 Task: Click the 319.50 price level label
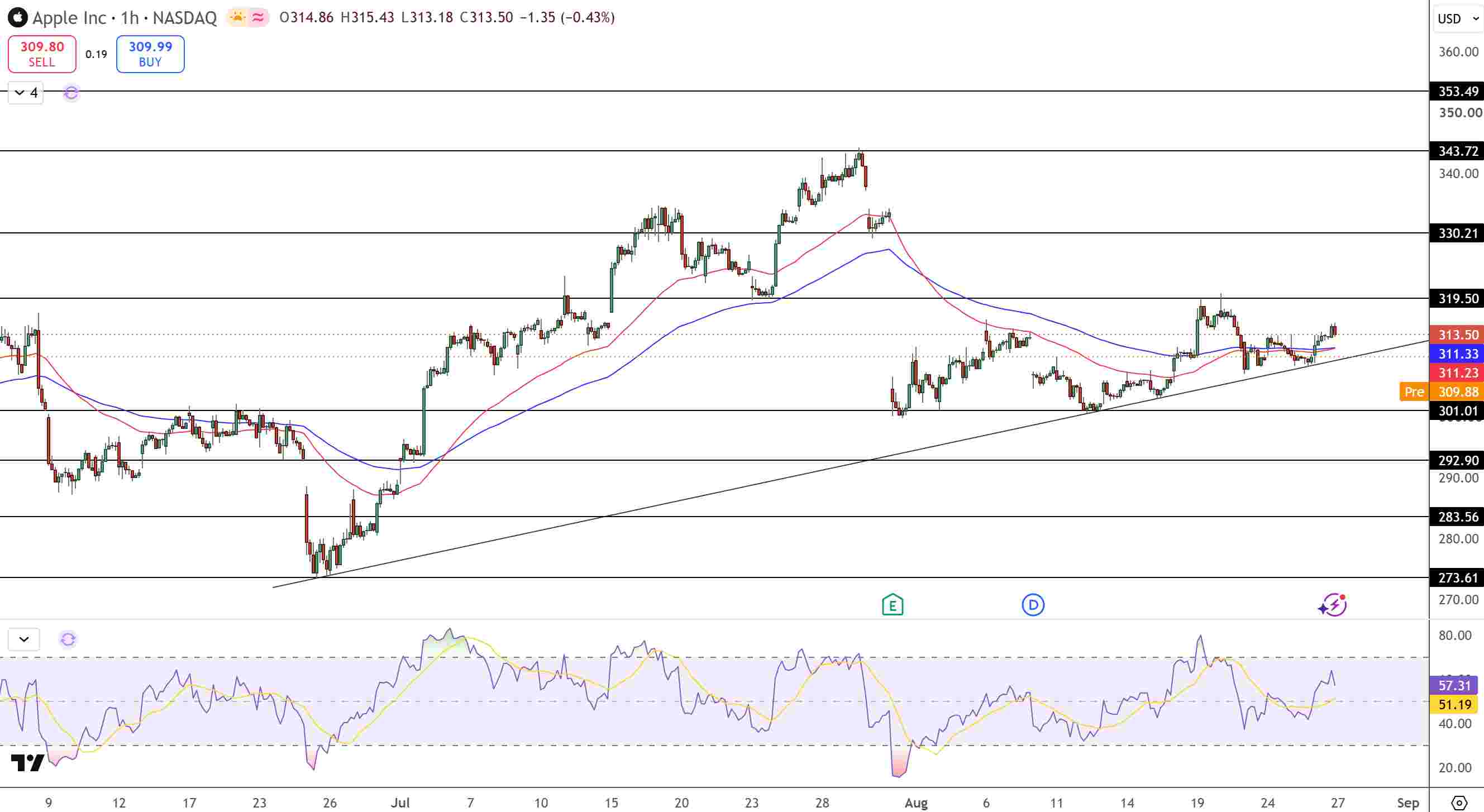pyautogui.click(x=1457, y=298)
